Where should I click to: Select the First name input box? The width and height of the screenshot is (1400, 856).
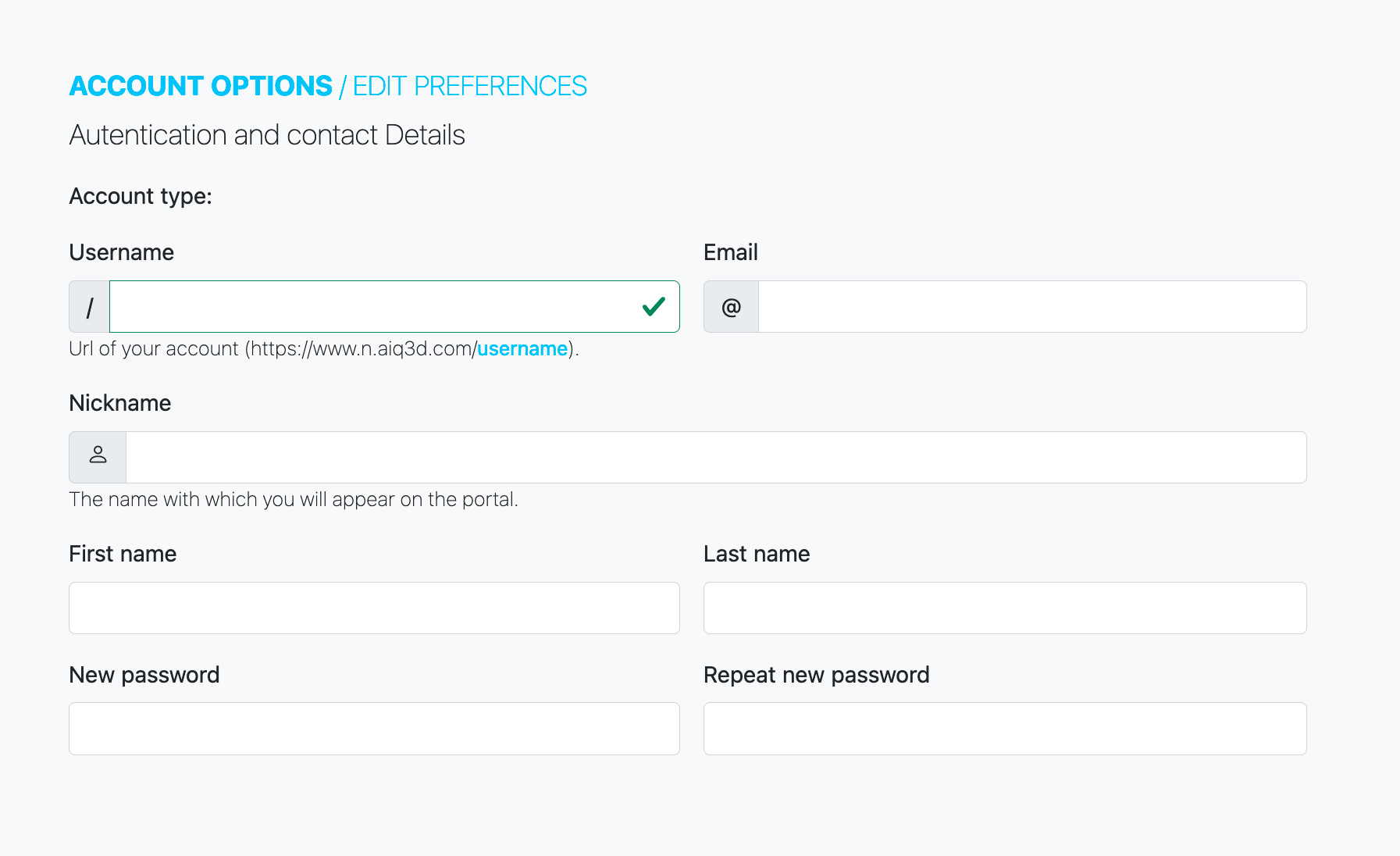(x=374, y=608)
